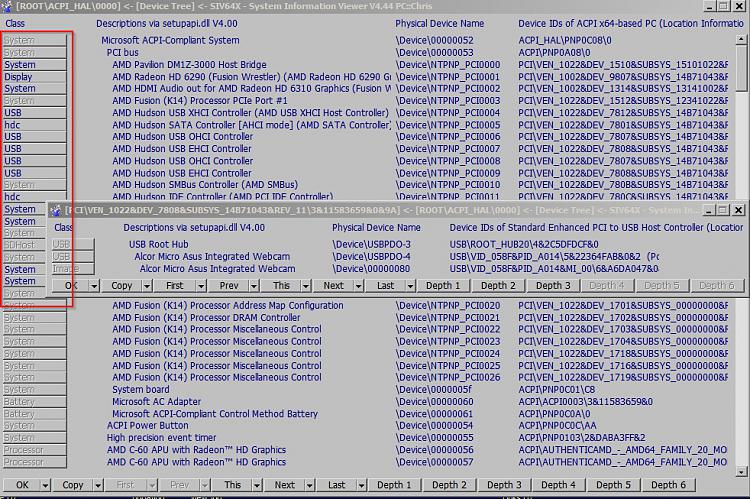
Task: Select Depth 2 in the front window
Action: [498, 286]
